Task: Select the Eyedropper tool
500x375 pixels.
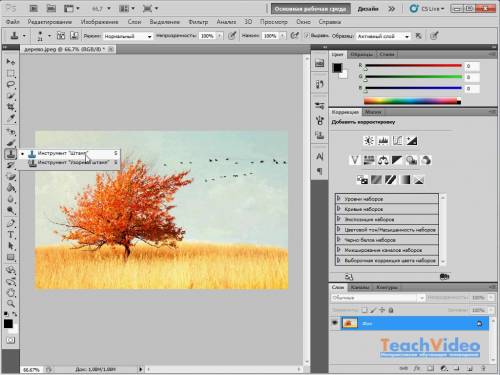Action: point(11,118)
